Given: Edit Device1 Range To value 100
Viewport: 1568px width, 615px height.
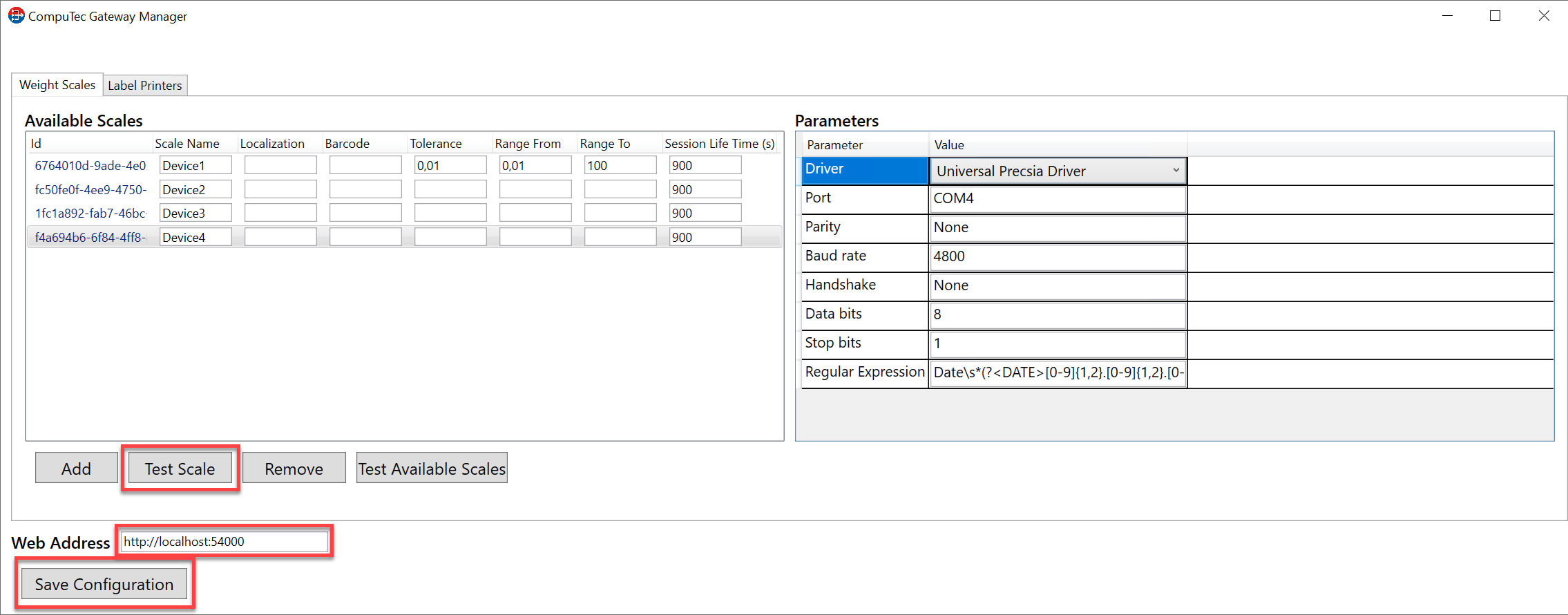Looking at the screenshot, I should point(620,166).
